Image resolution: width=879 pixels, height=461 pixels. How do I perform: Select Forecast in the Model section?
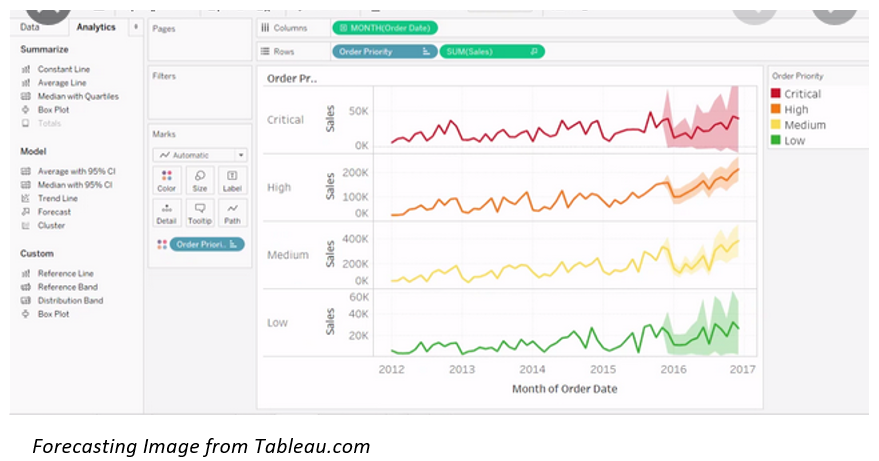pos(54,212)
